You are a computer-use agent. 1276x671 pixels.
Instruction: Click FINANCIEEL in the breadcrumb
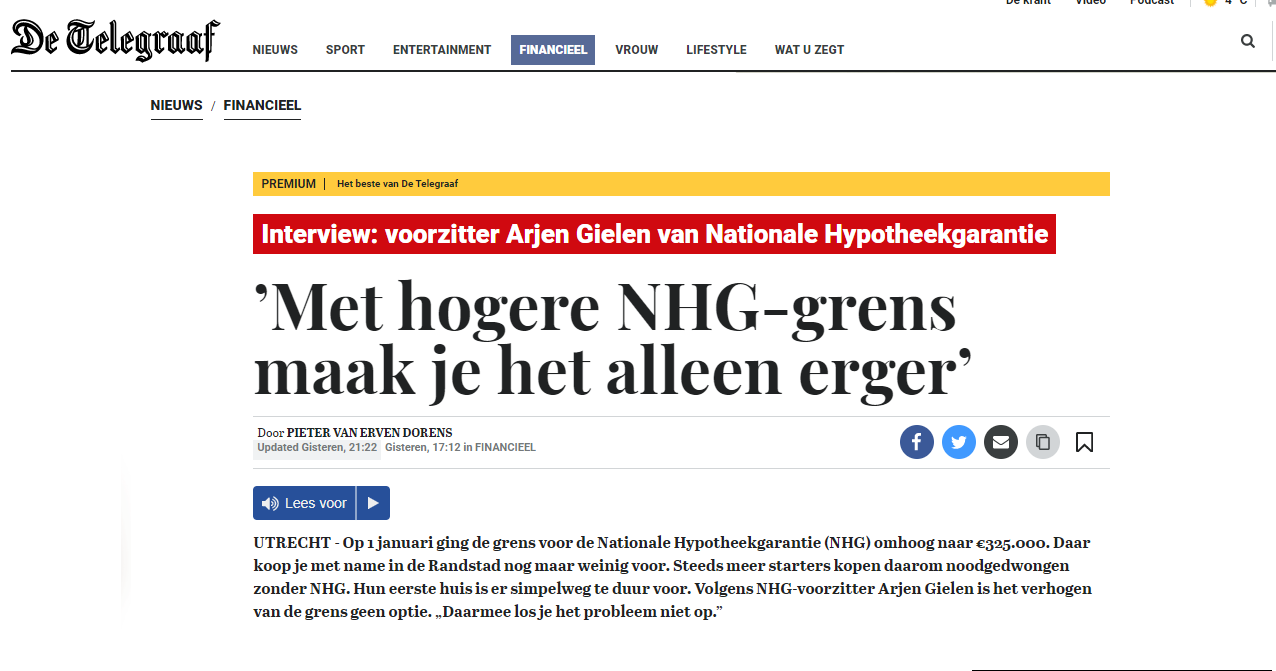point(262,106)
